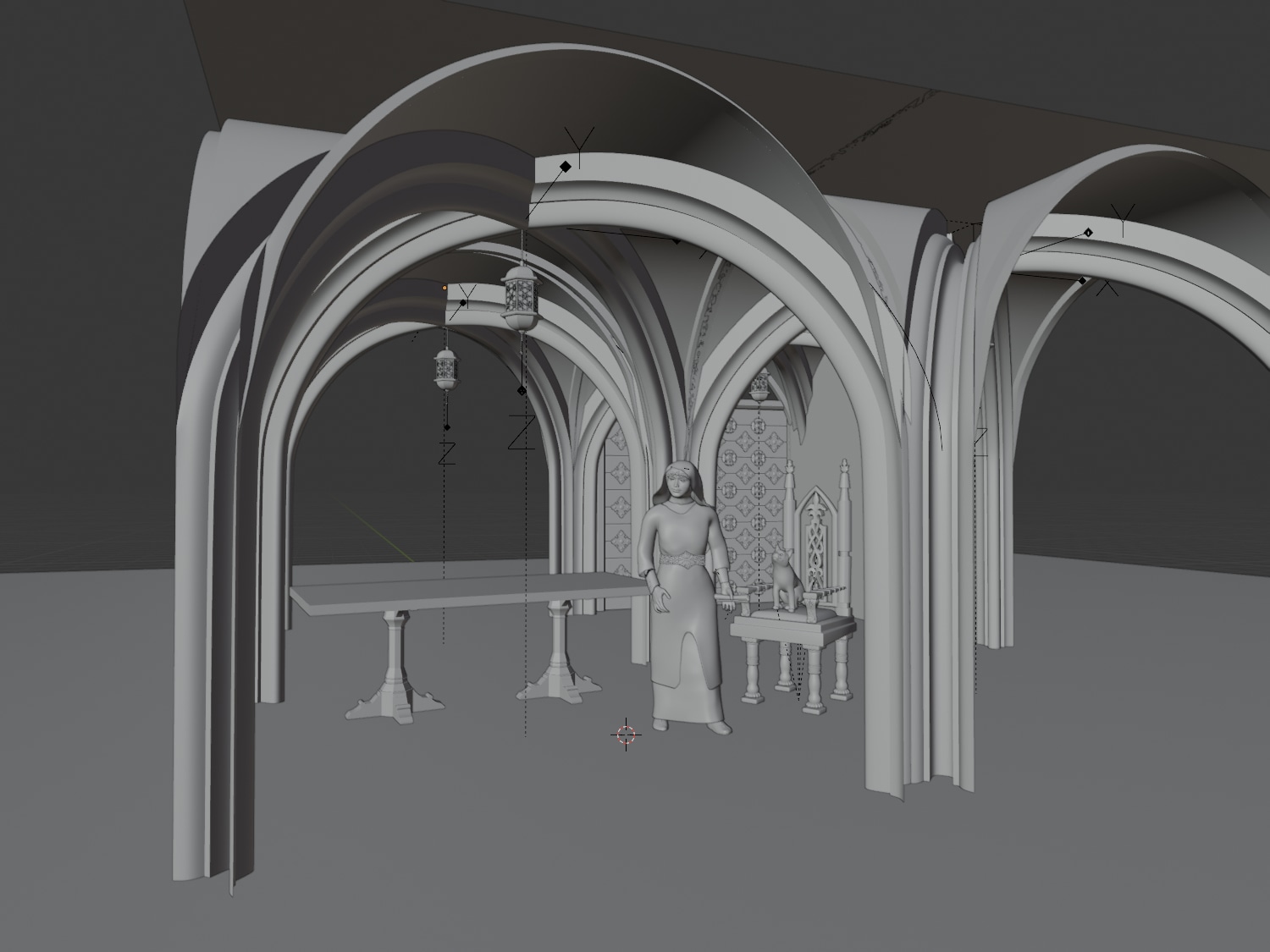
Task: Click the small Z axis label on left
Action: 446,454
